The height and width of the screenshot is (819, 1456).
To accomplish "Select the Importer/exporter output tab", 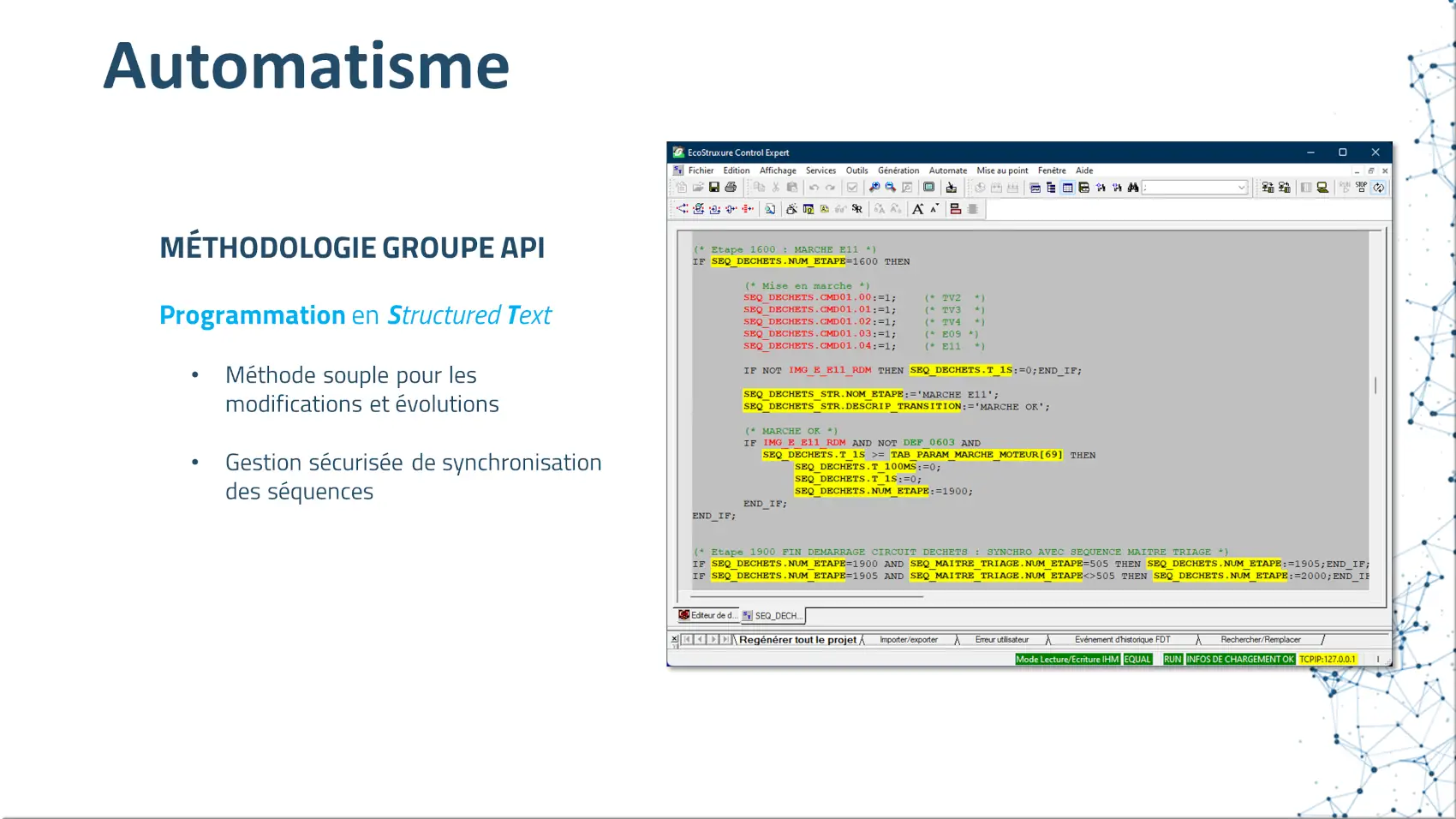I will 909,640.
